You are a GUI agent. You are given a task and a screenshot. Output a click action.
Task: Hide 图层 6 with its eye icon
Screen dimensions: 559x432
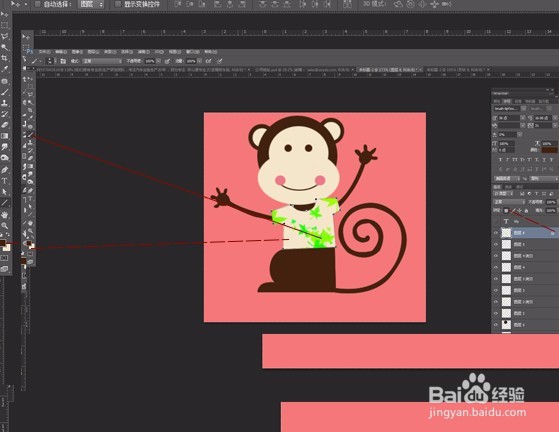496,233
